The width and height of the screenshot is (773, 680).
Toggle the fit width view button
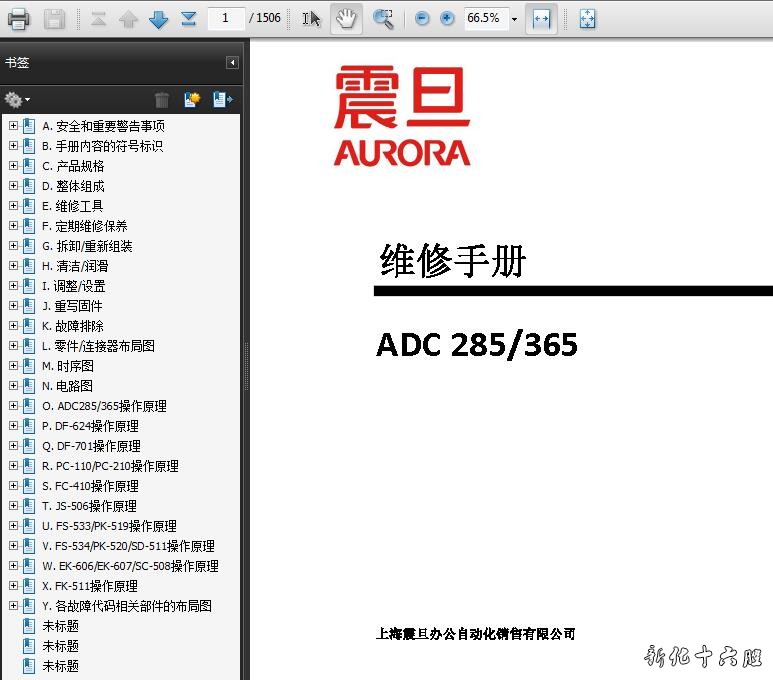coord(541,19)
